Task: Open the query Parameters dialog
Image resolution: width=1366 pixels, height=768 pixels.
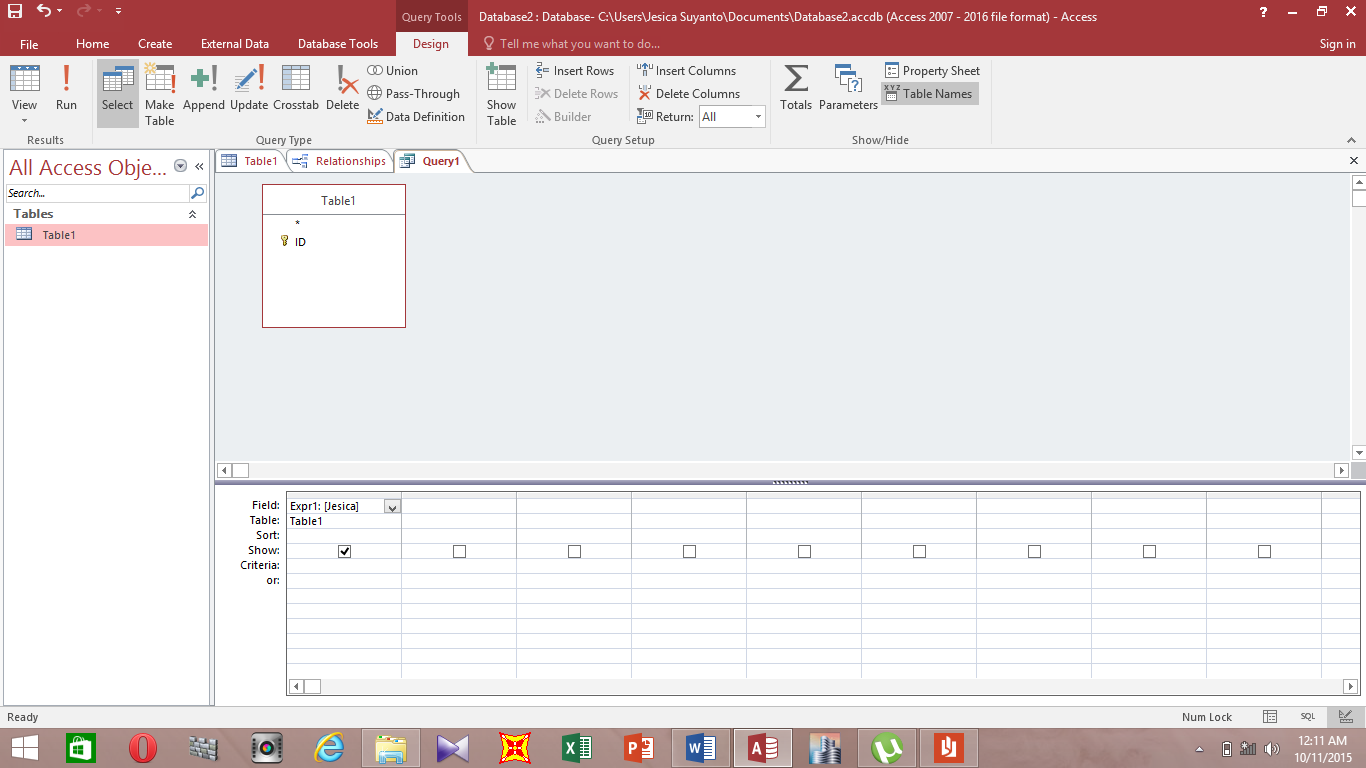Action: pos(848,88)
